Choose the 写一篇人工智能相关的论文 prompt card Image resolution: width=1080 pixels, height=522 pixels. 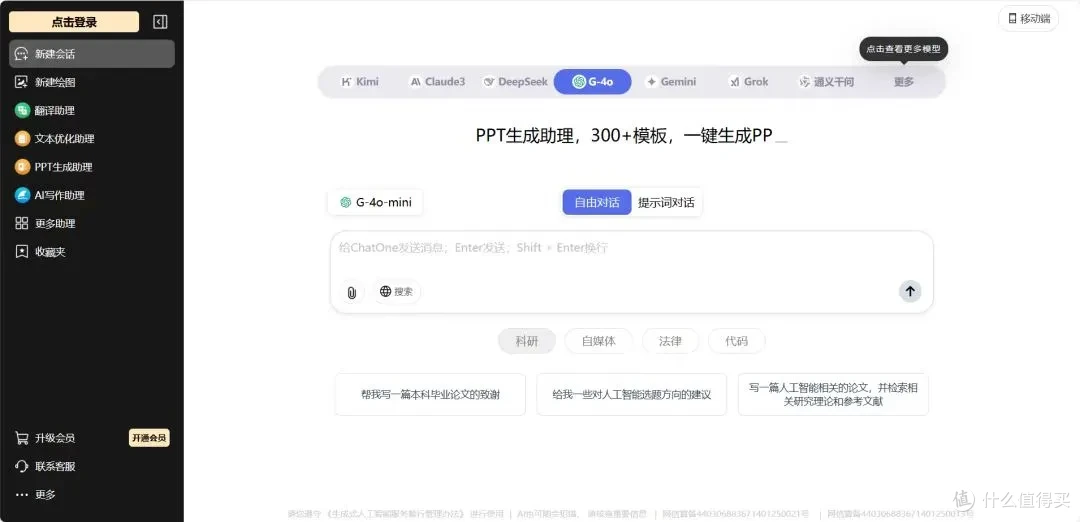tap(833, 395)
